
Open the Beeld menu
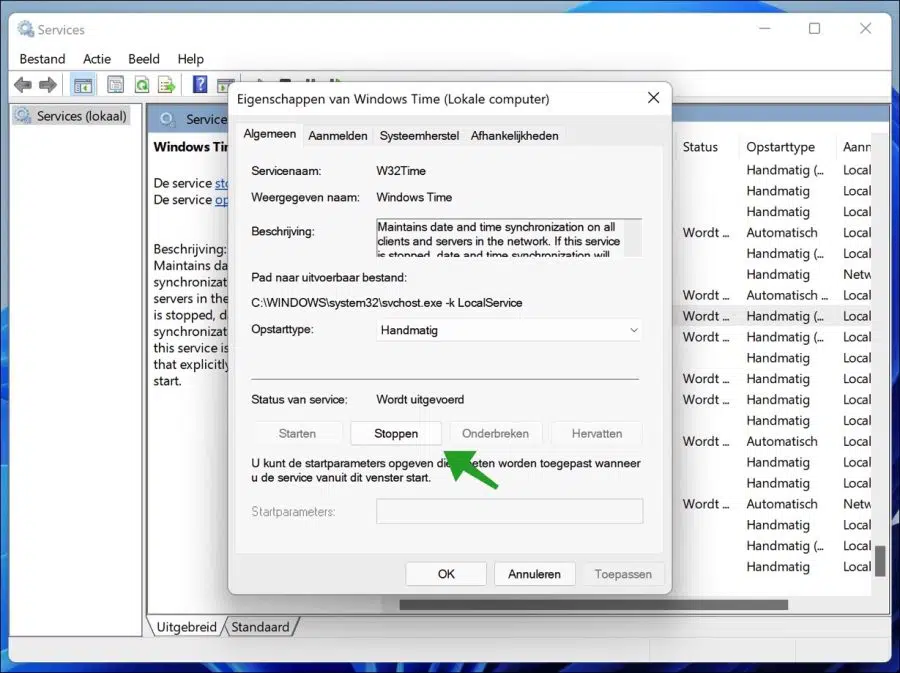click(143, 59)
